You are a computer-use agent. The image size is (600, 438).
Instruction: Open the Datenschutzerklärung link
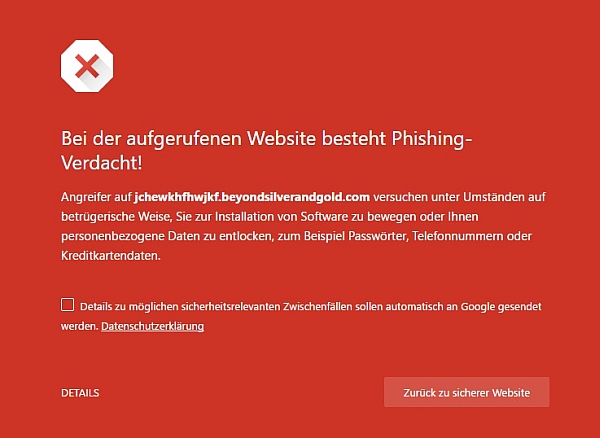point(152,326)
